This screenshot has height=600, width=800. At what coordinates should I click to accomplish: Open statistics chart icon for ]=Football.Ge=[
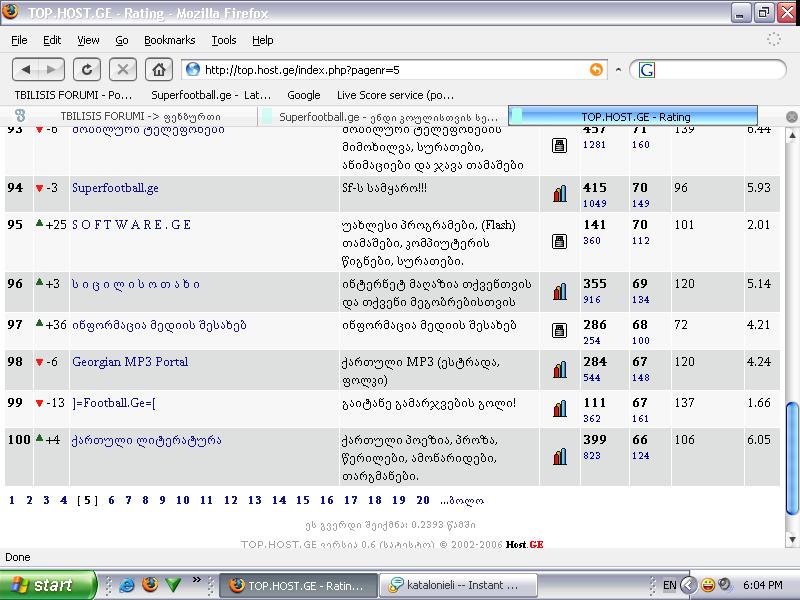tap(560, 408)
